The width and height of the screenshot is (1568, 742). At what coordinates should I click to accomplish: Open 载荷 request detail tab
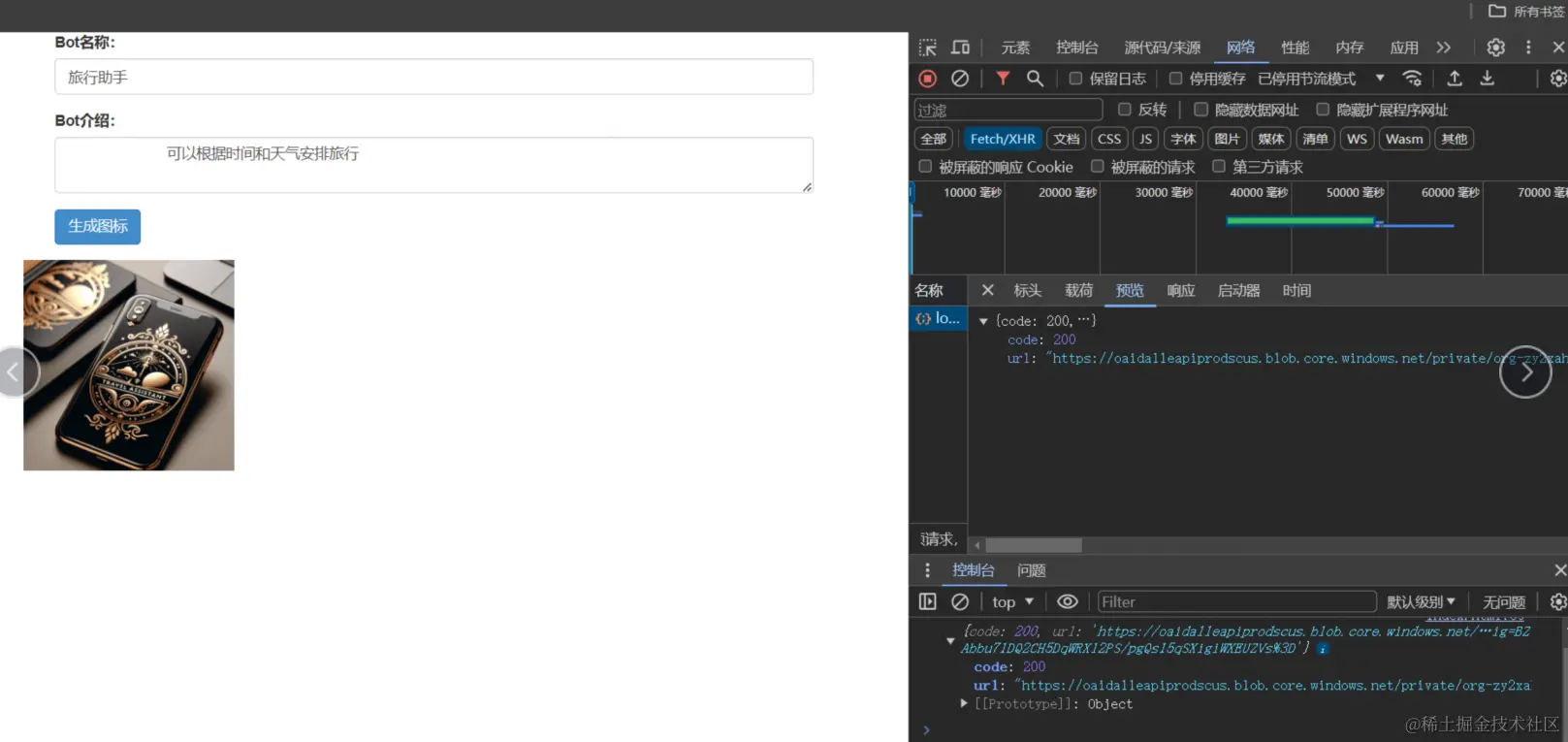point(1078,290)
